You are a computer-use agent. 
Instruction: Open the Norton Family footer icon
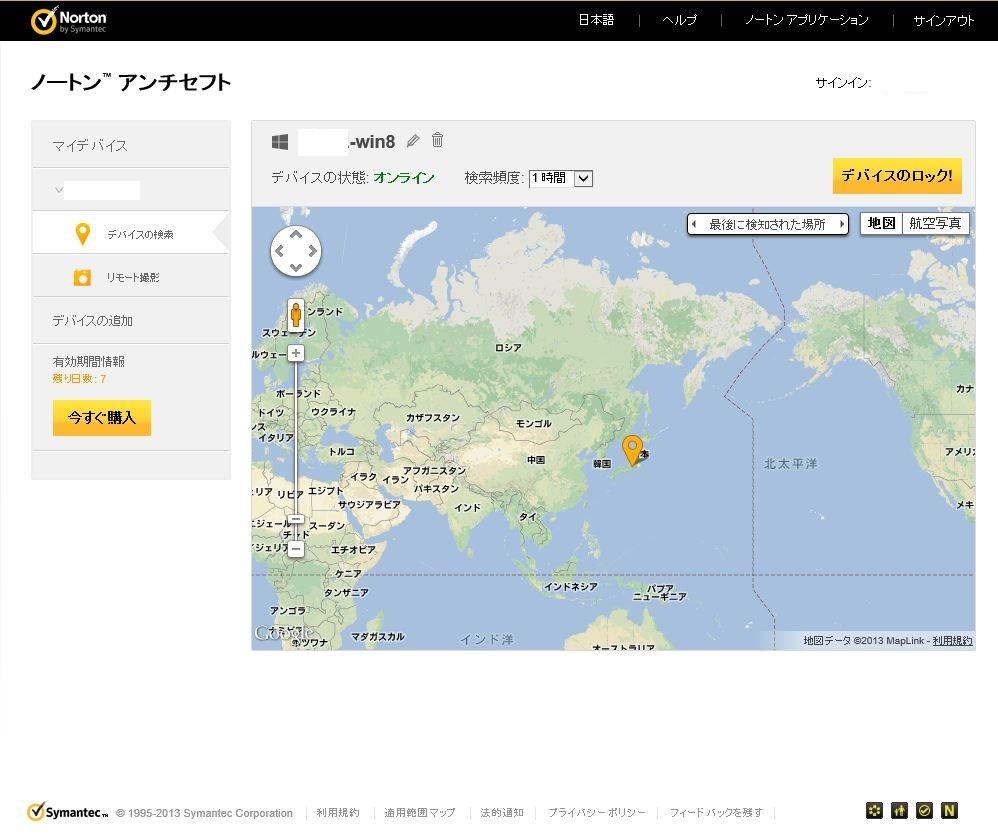tap(899, 810)
